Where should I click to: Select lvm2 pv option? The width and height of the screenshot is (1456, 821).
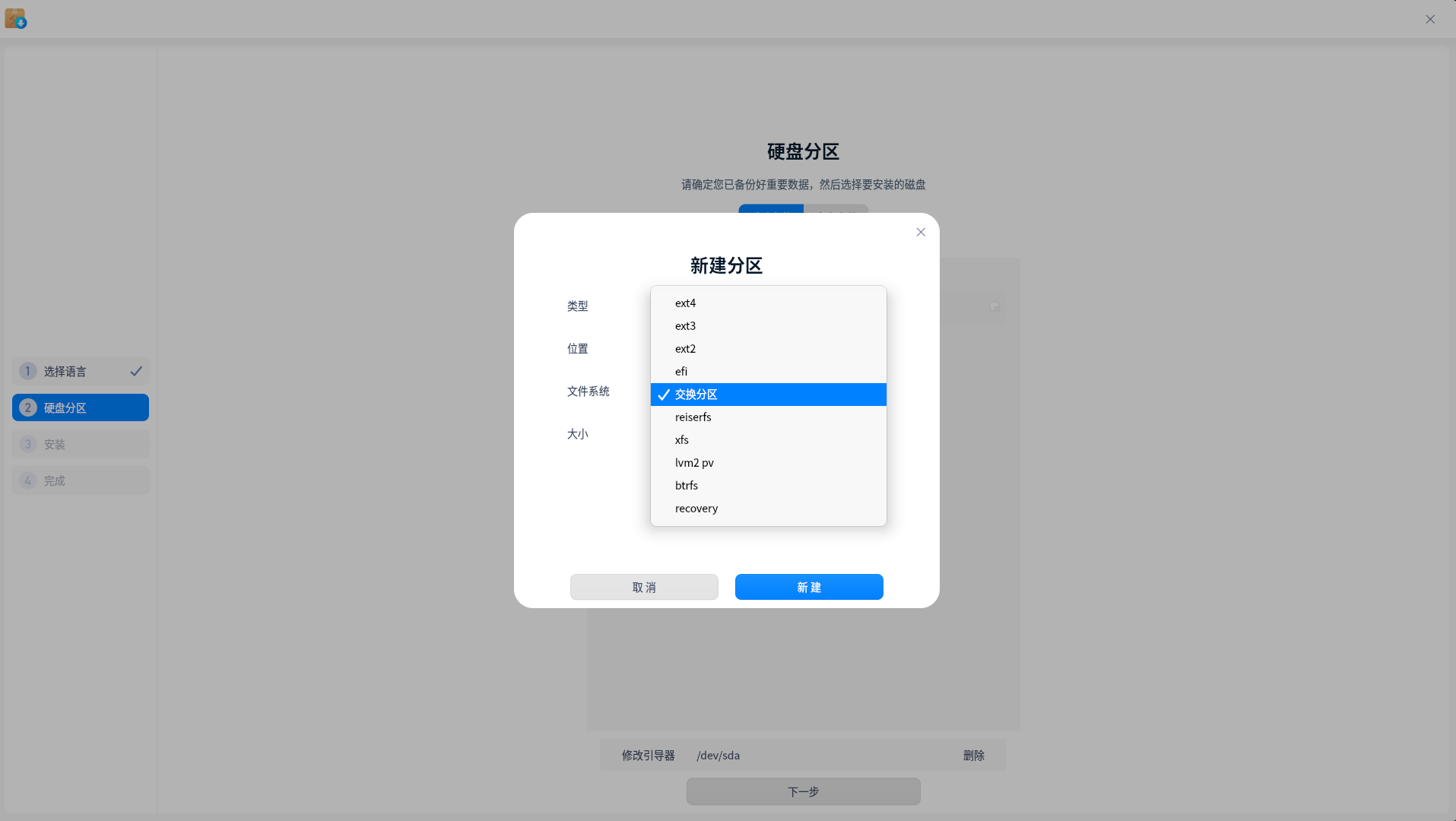768,463
